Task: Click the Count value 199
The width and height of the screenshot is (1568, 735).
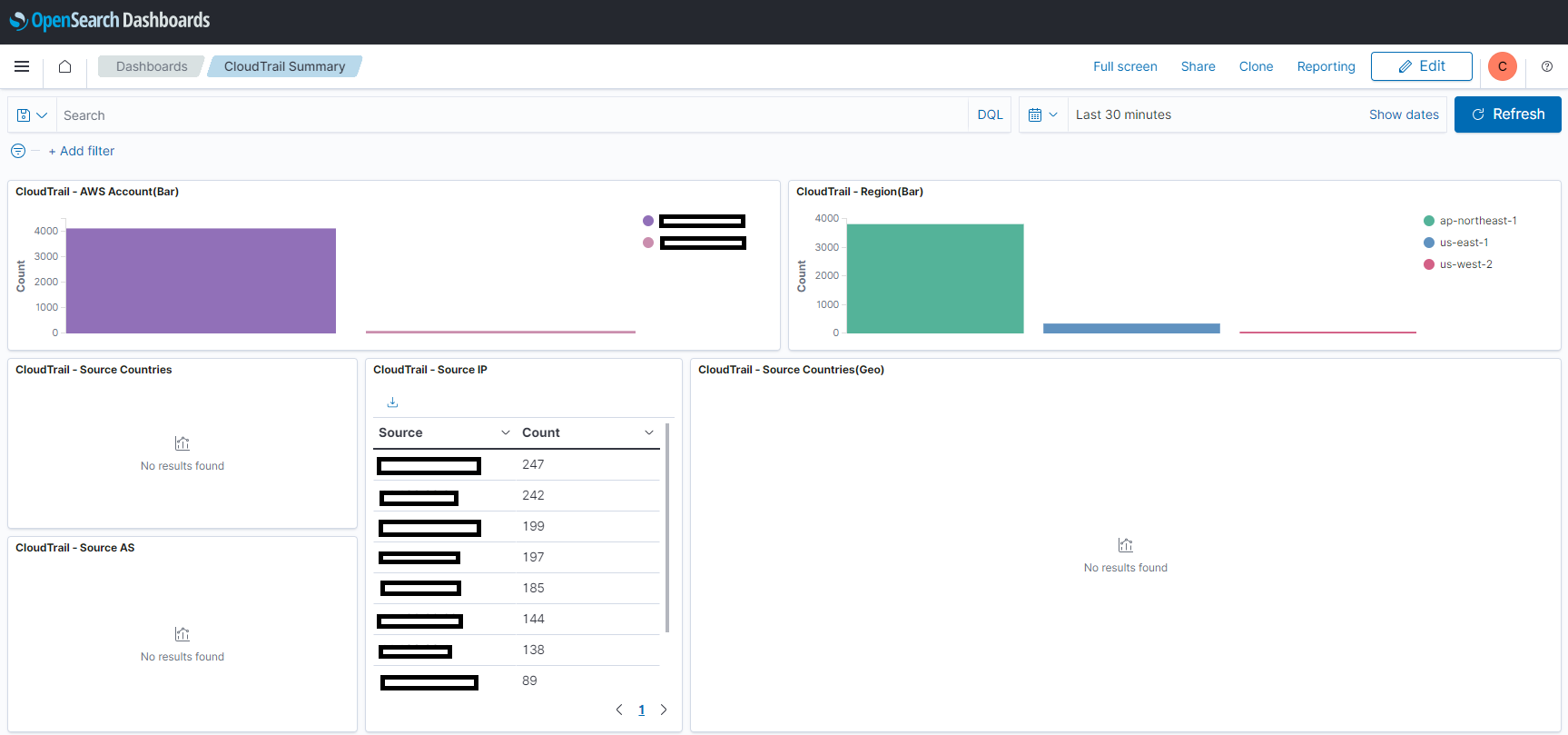Action: pos(533,526)
